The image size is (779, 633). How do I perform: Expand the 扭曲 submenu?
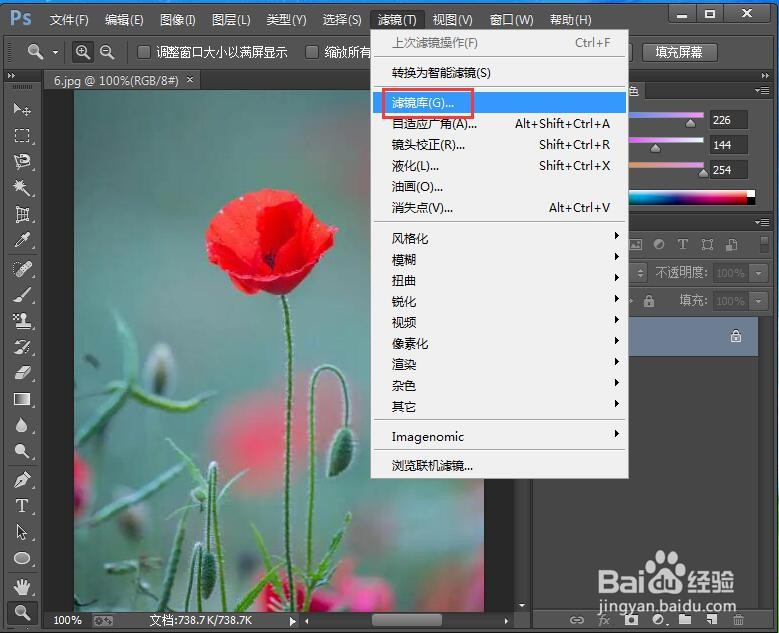coord(500,280)
